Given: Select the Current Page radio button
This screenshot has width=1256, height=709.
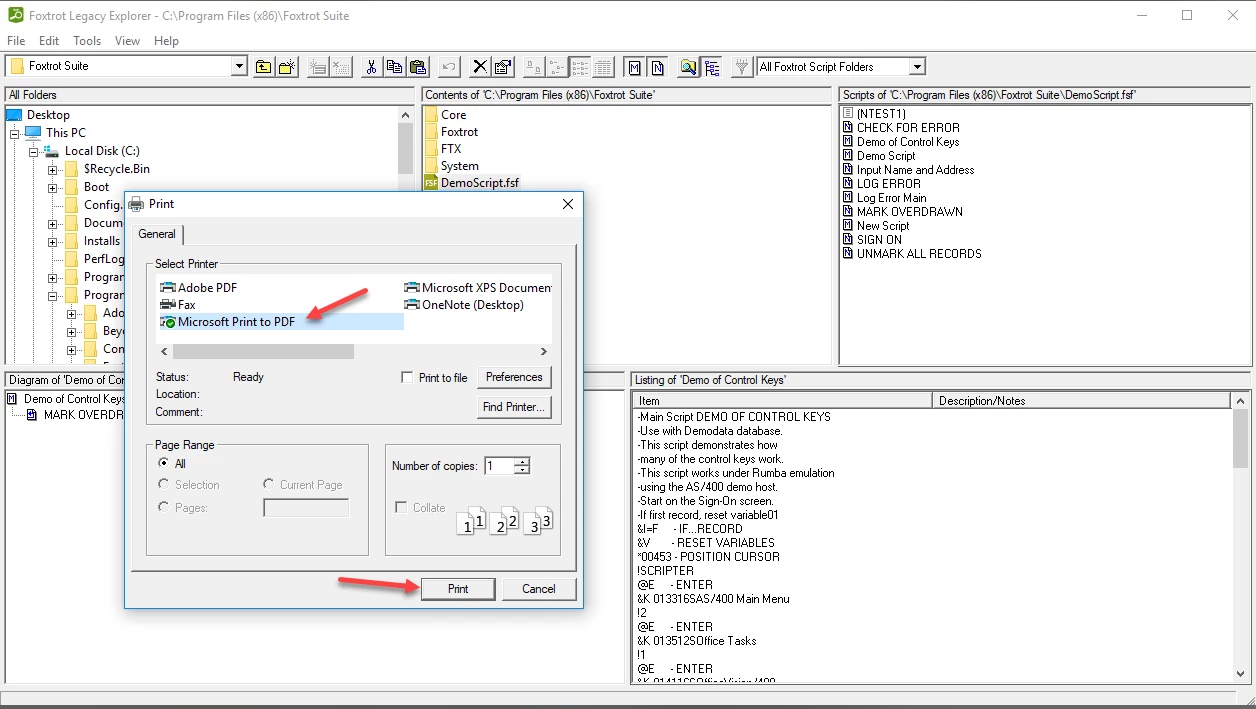Looking at the screenshot, I should pyautogui.click(x=269, y=485).
